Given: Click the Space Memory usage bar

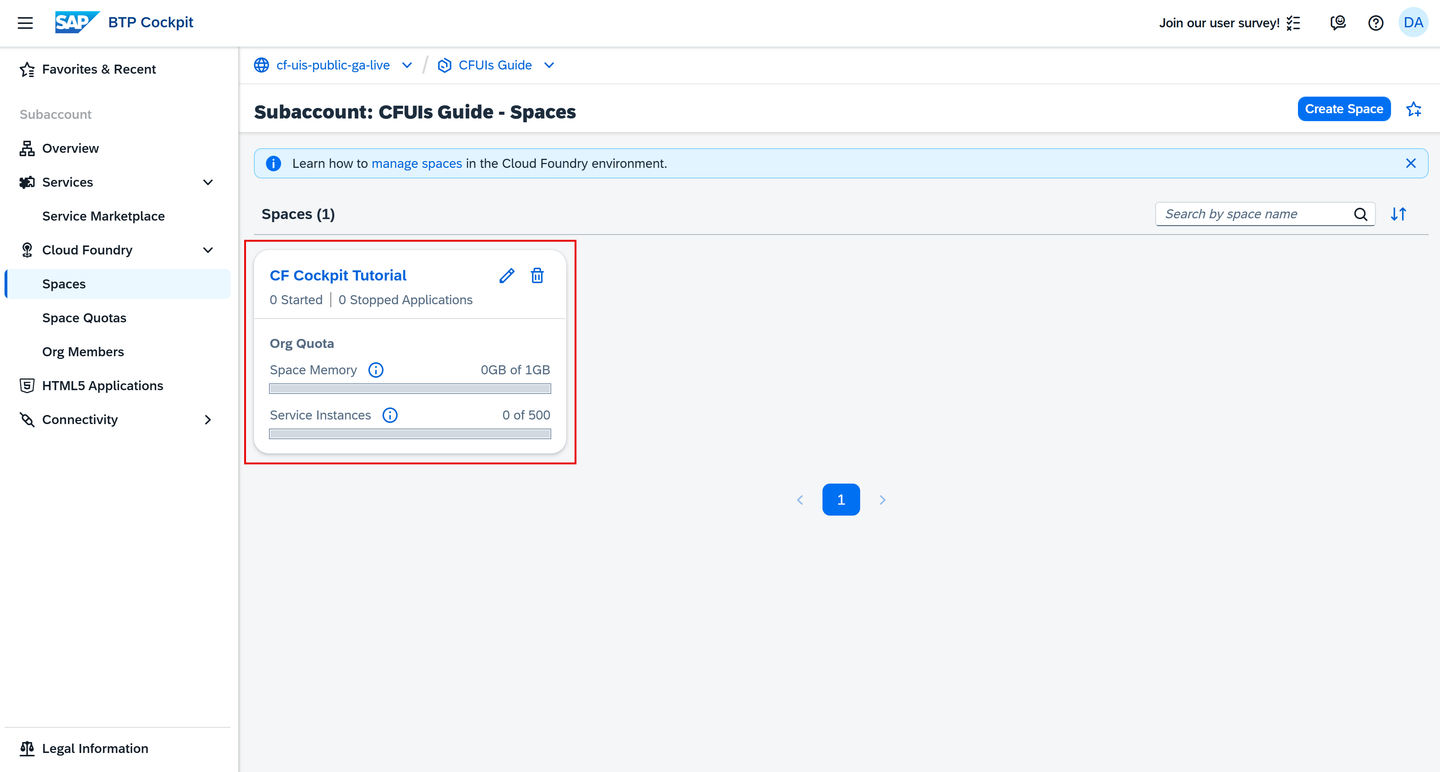Looking at the screenshot, I should pyautogui.click(x=410, y=389).
